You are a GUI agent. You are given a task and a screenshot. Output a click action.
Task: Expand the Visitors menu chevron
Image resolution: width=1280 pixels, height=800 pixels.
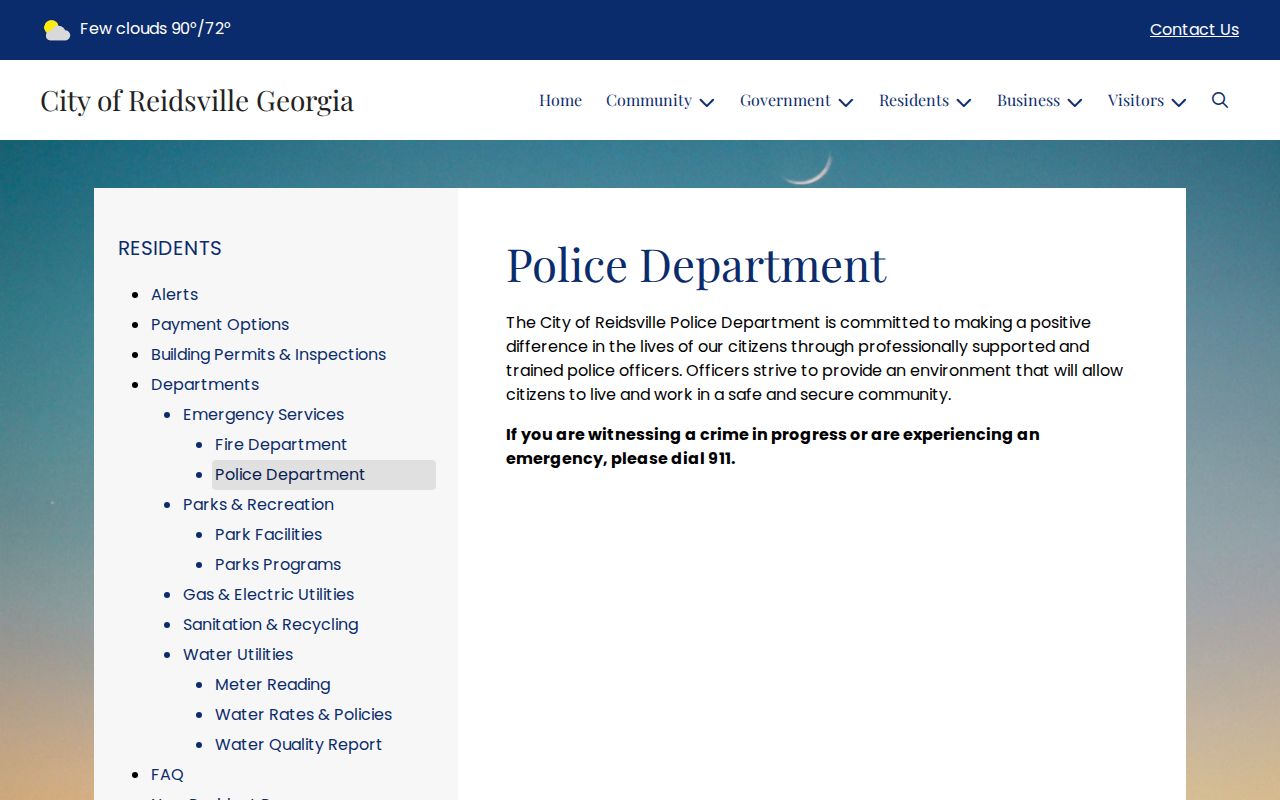1179,102
